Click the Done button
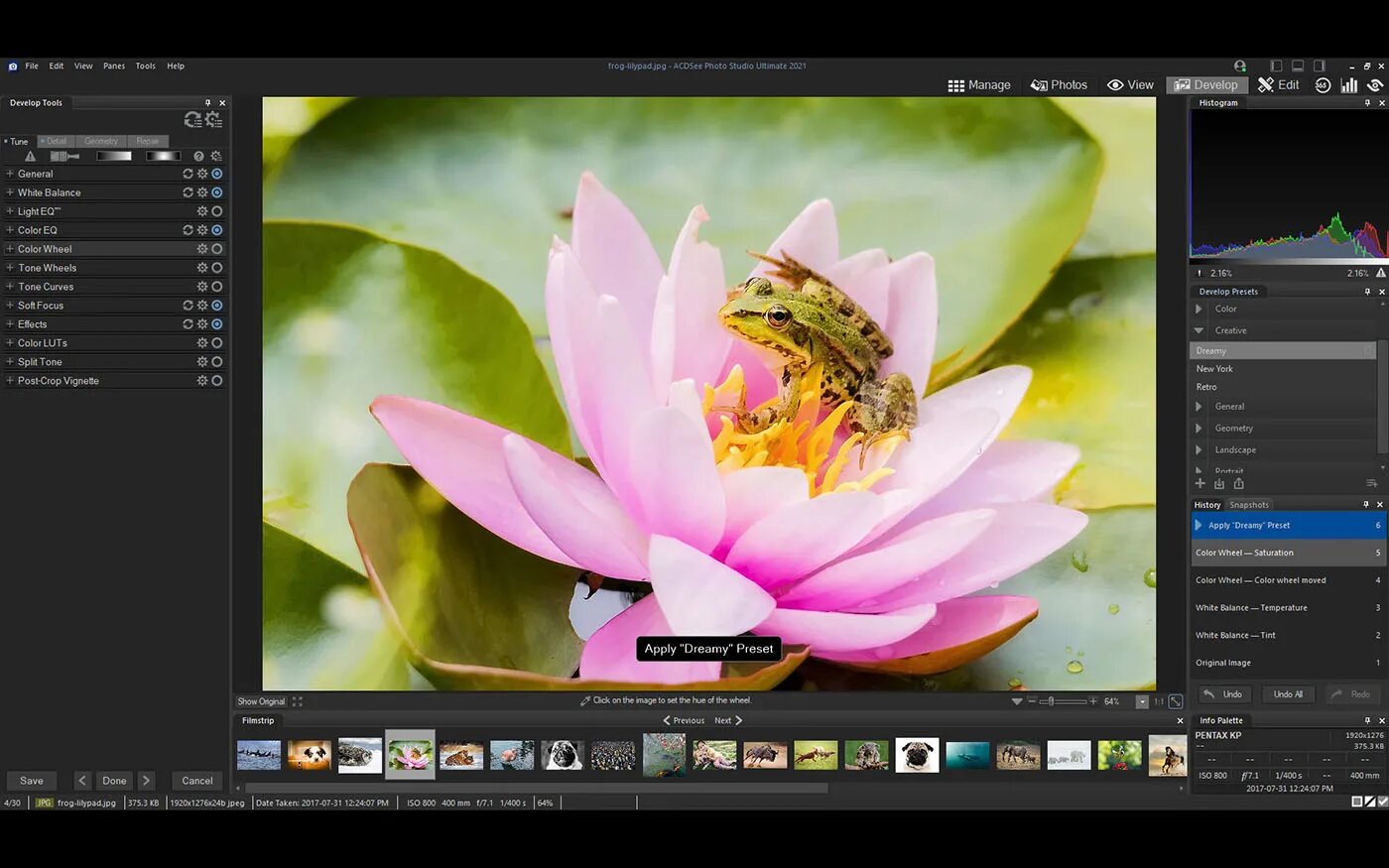 [114, 781]
